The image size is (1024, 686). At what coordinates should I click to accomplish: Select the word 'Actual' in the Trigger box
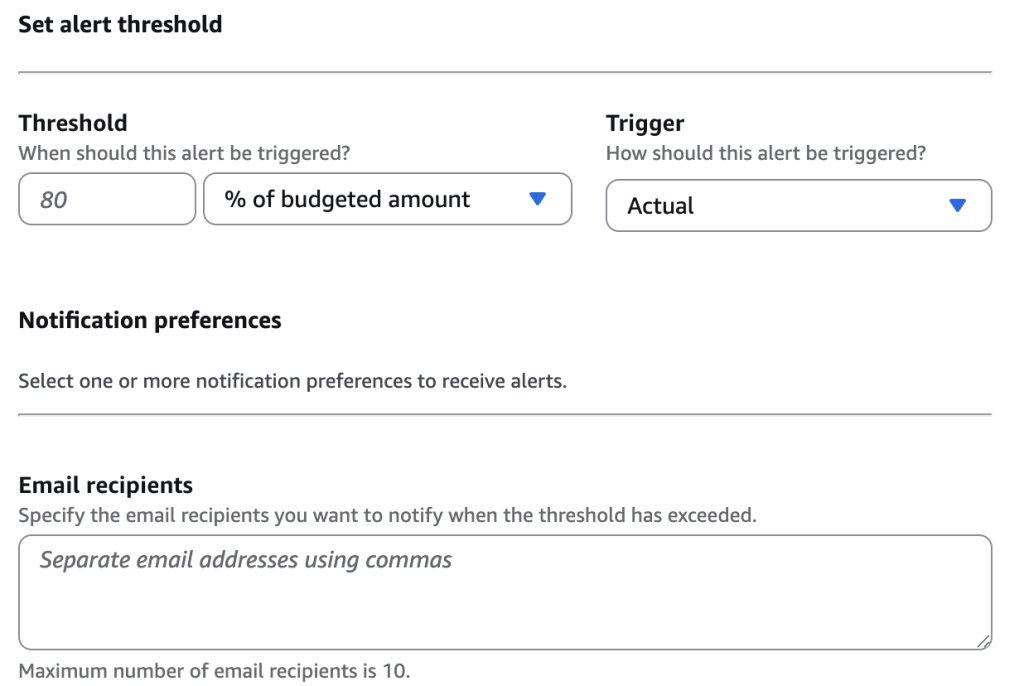click(x=660, y=206)
